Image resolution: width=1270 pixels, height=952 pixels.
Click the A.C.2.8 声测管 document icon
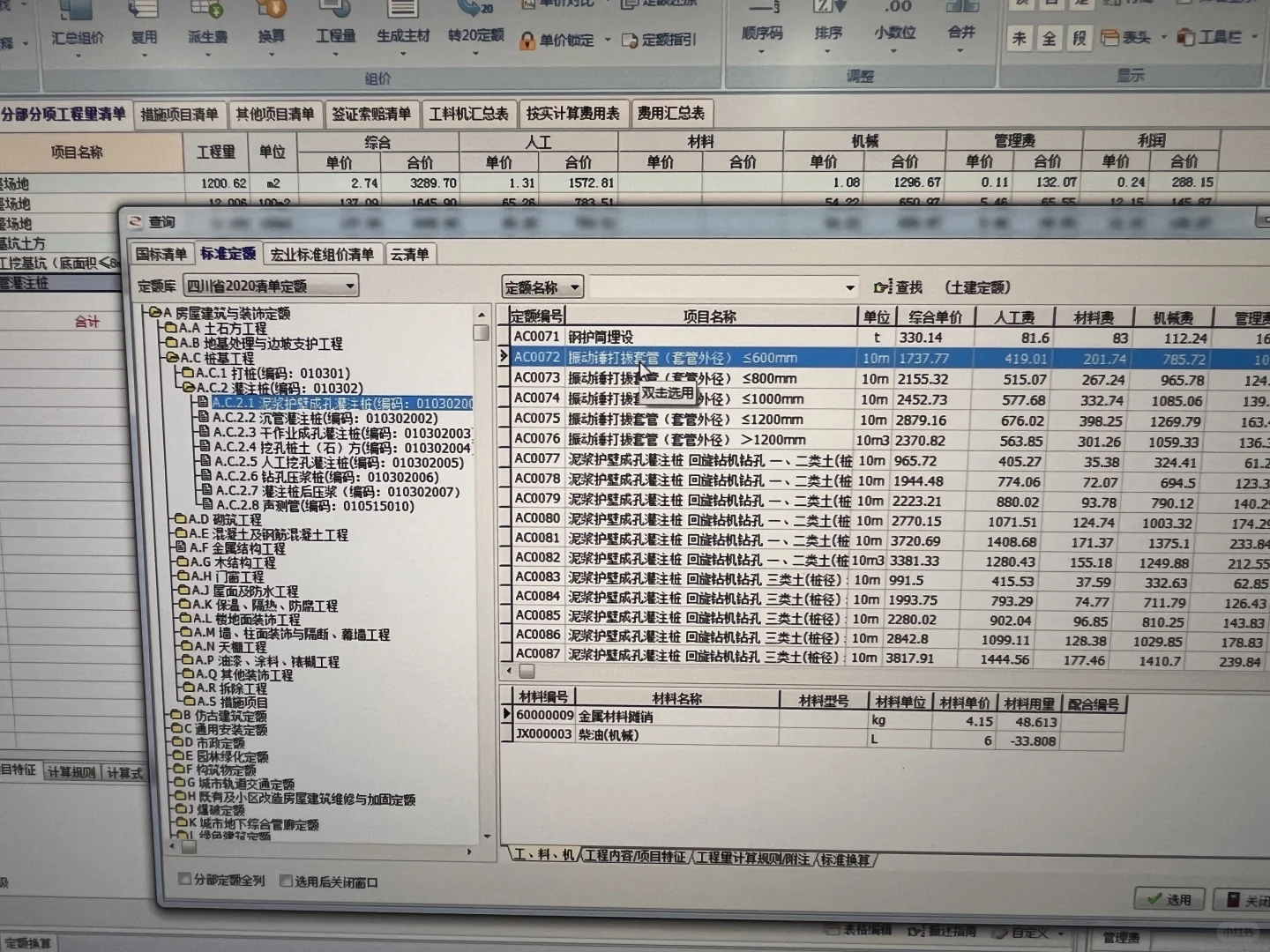click(x=206, y=505)
